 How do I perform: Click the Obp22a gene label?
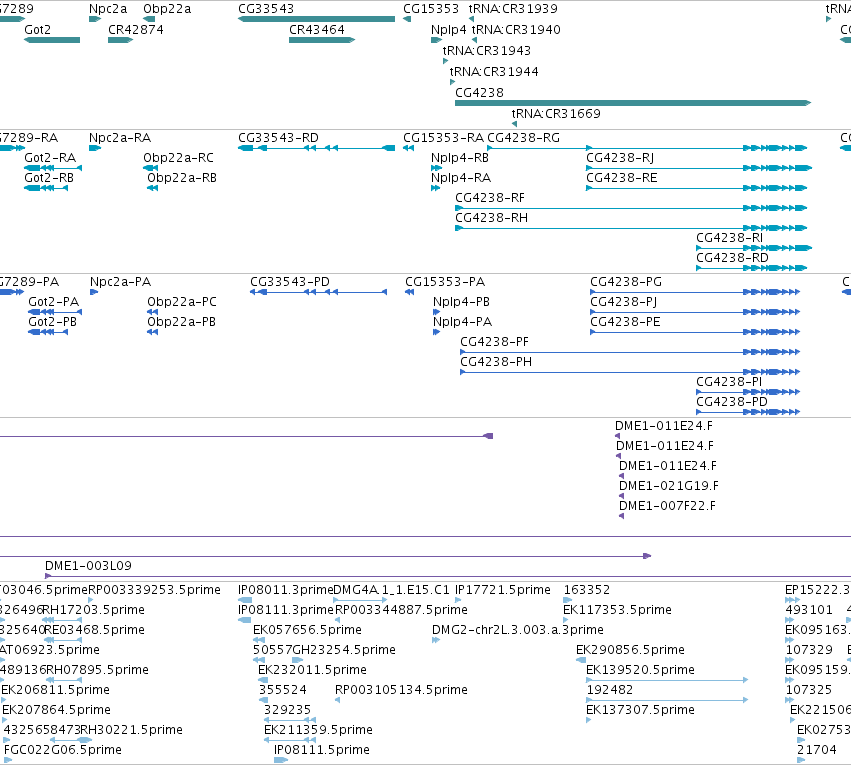[x=167, y=9]
